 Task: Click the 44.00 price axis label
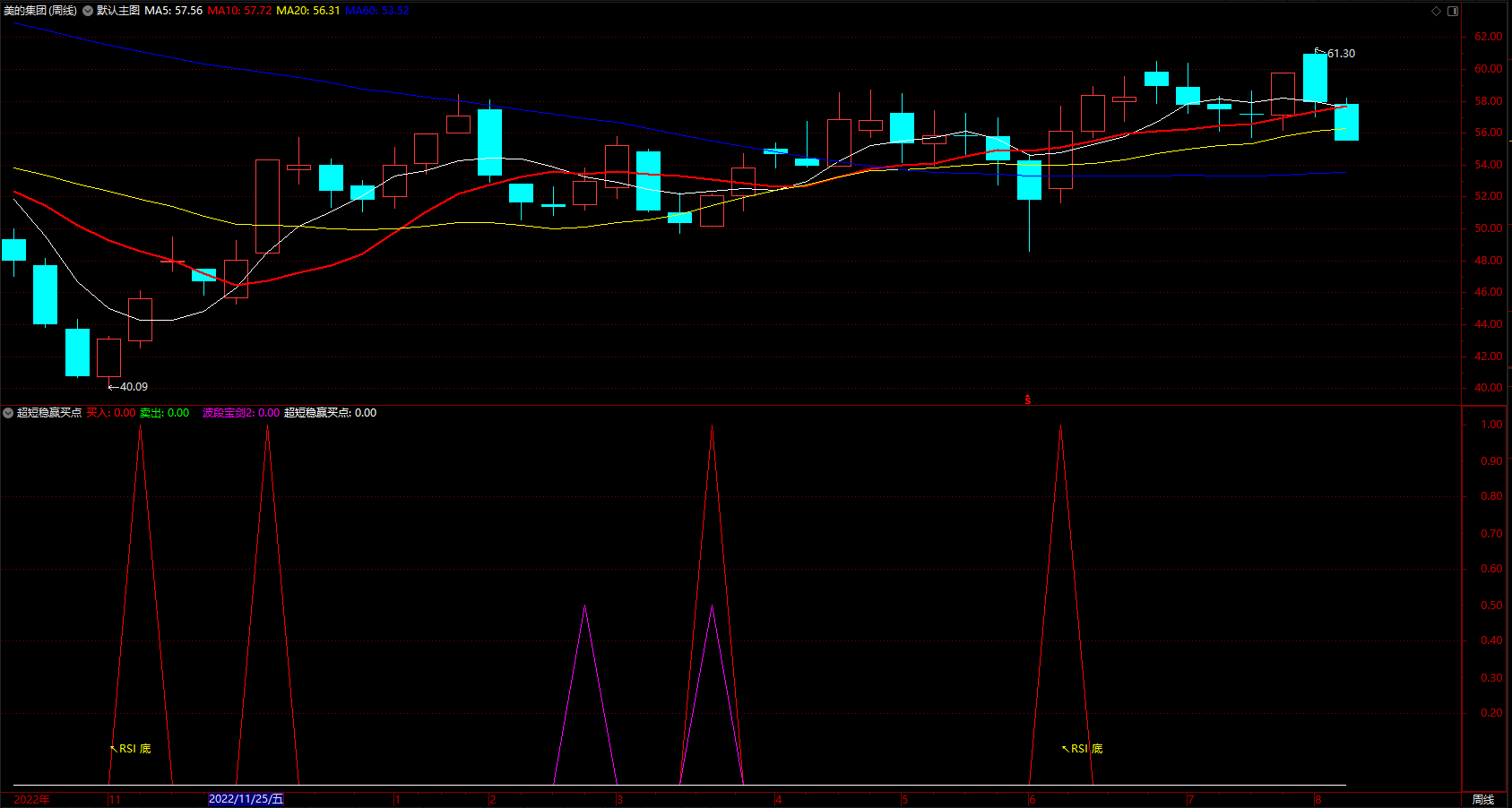(1488, 324)
